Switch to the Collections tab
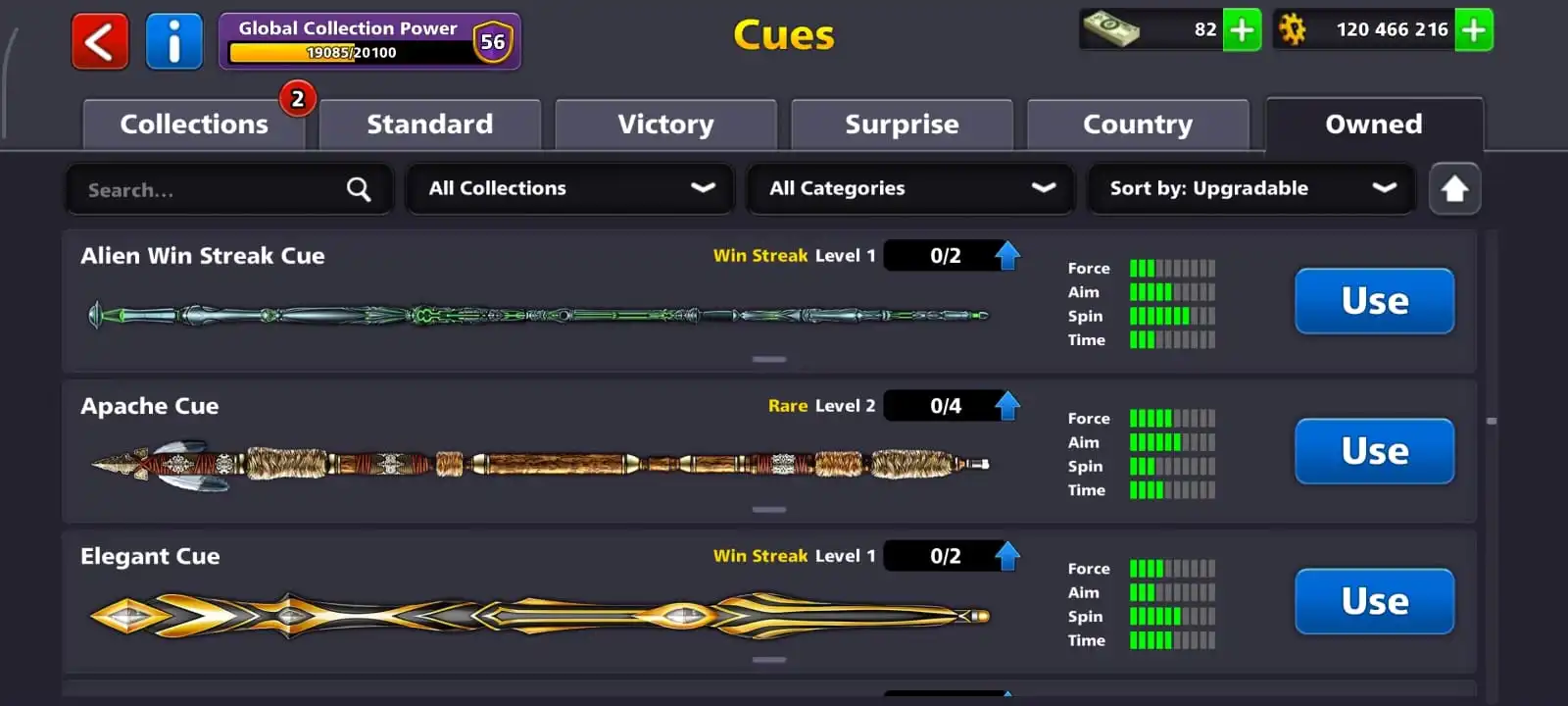The width and height of the screenshot is (1568, 706). pyautogui.click(x=194, y=125)
